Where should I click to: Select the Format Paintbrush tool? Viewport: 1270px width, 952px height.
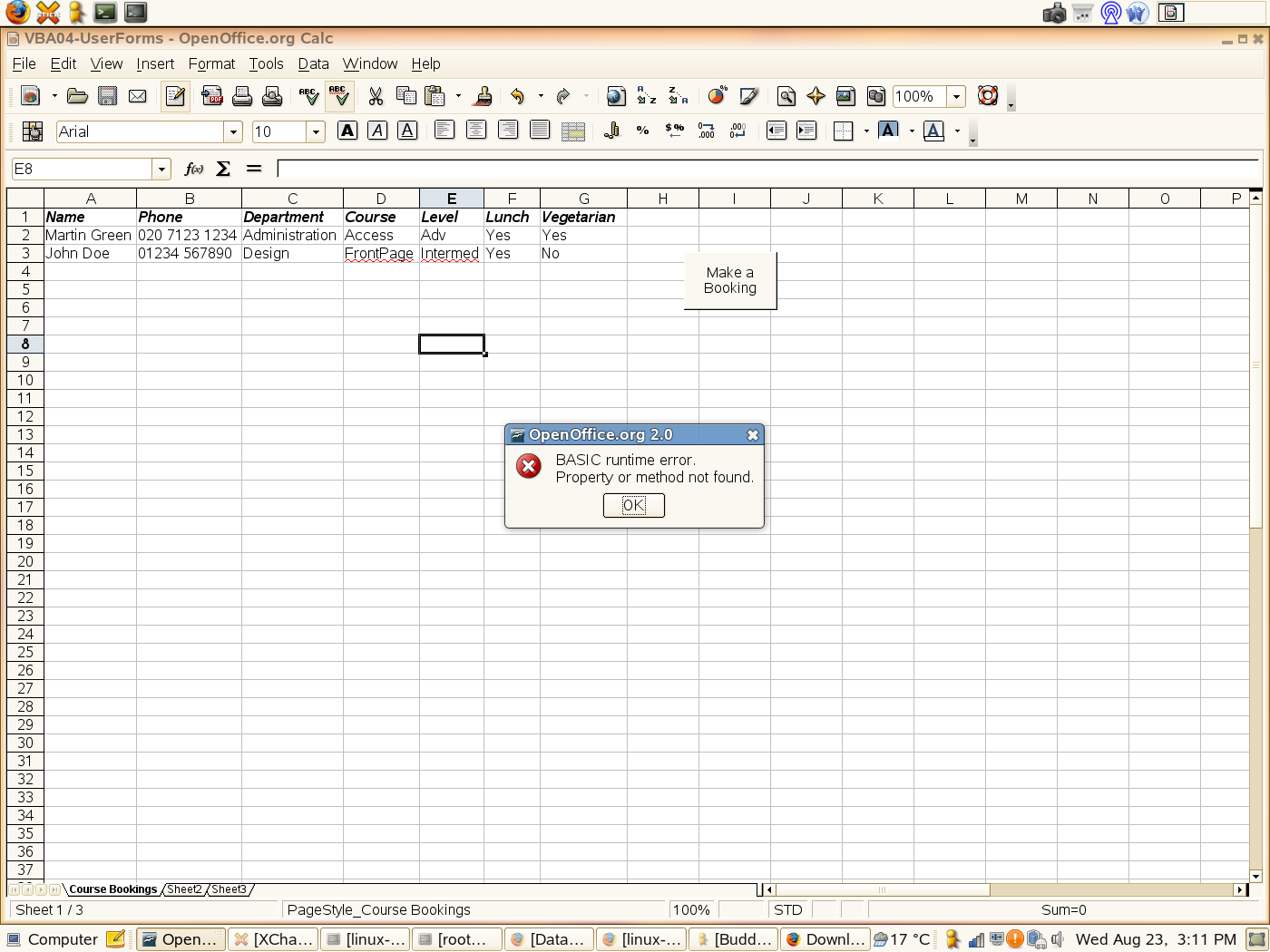point(484,96)
